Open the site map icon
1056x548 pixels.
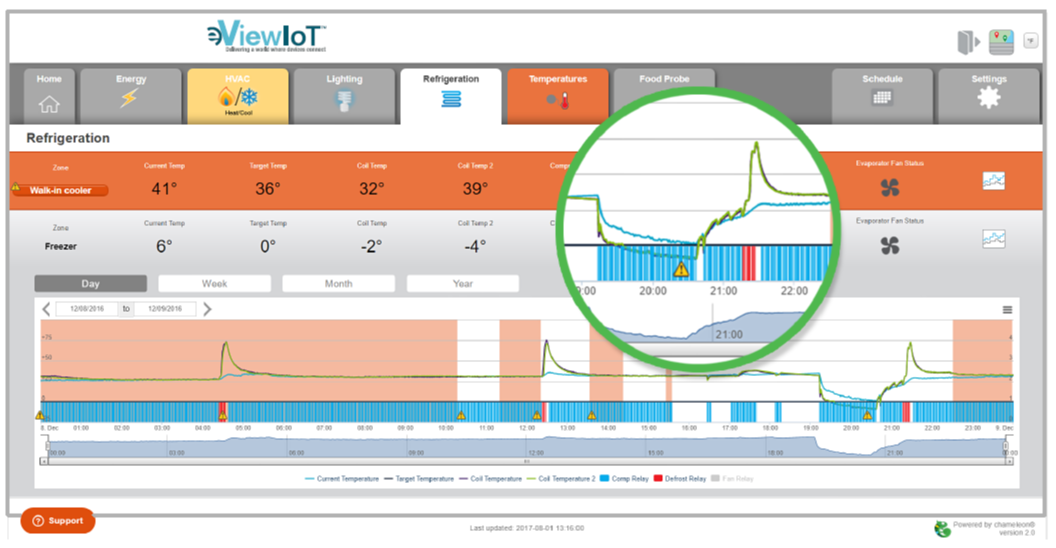1001,42
